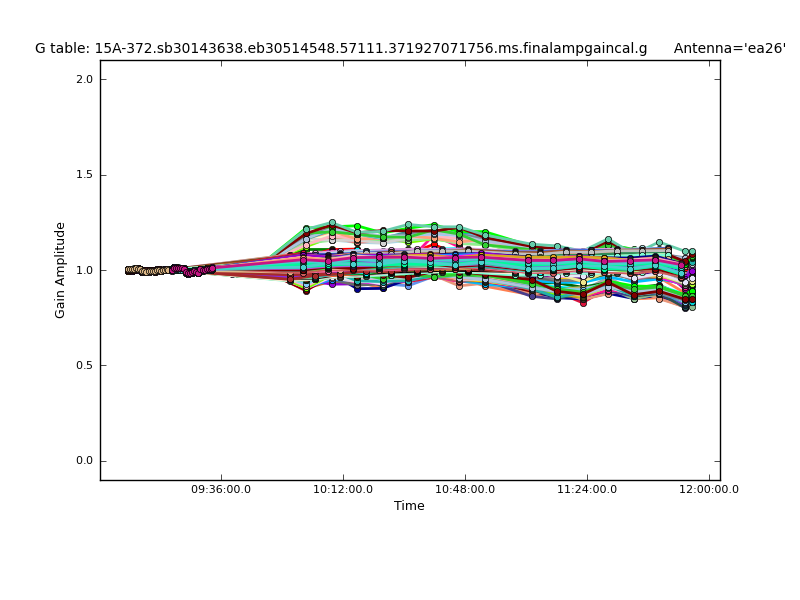Image resolution: width=800 pixels, height=600 pixels.
Task: Click the highest green data point near 10:08
Action: coord(332,223)
